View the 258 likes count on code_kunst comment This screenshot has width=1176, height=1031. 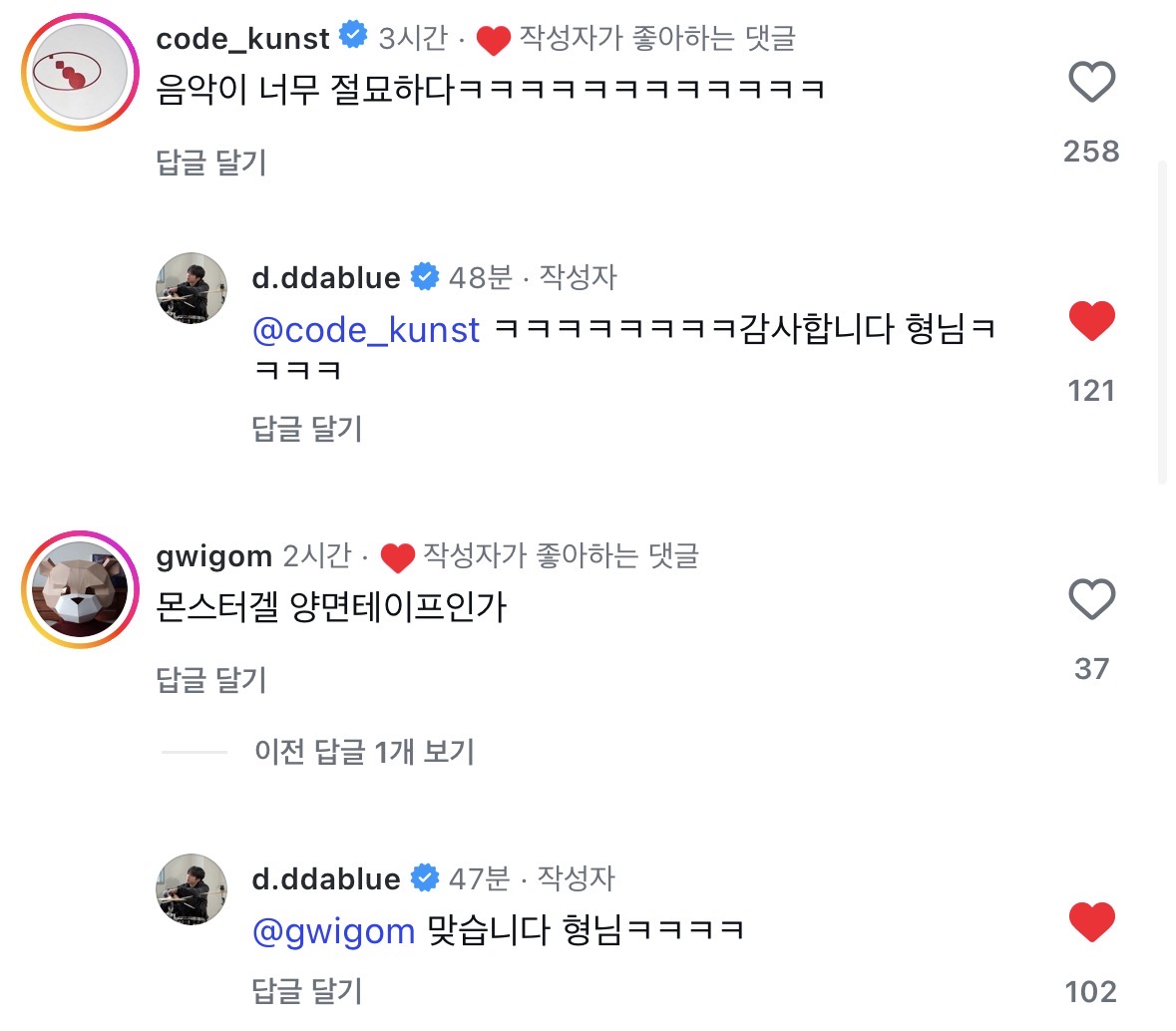[x=1091, y=151]
